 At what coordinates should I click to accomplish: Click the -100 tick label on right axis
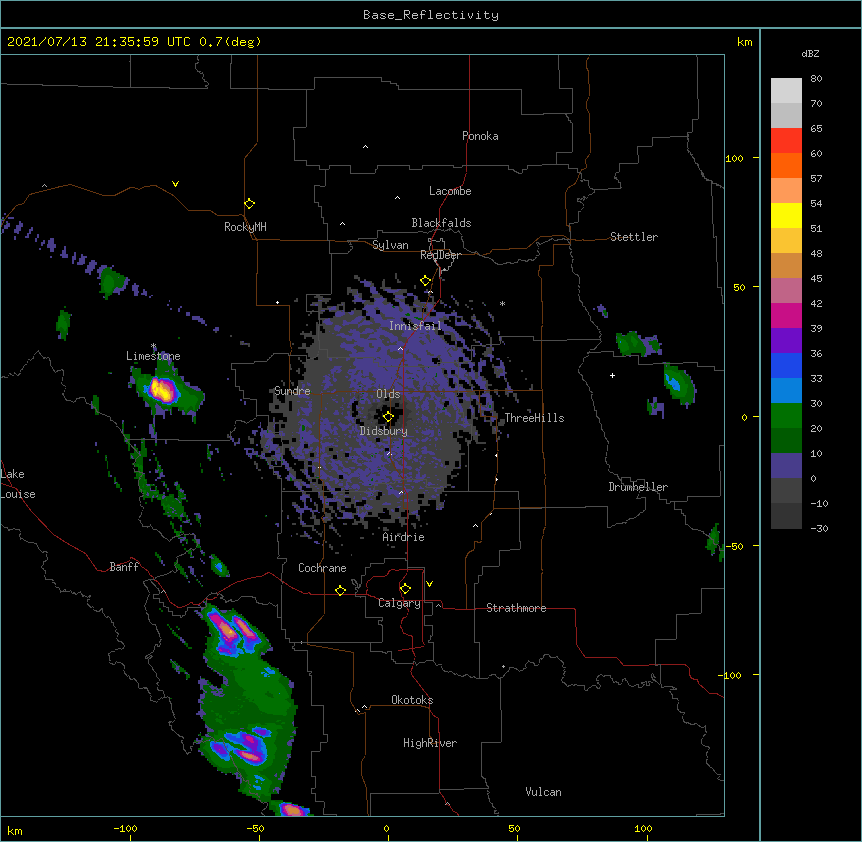[x=731, y=675]
